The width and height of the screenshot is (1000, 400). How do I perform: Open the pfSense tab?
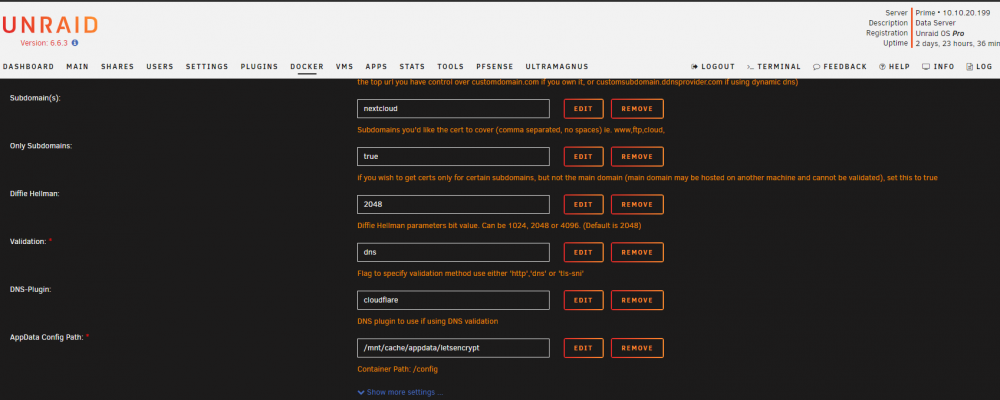pyautogui.click(x=495, y=66)
